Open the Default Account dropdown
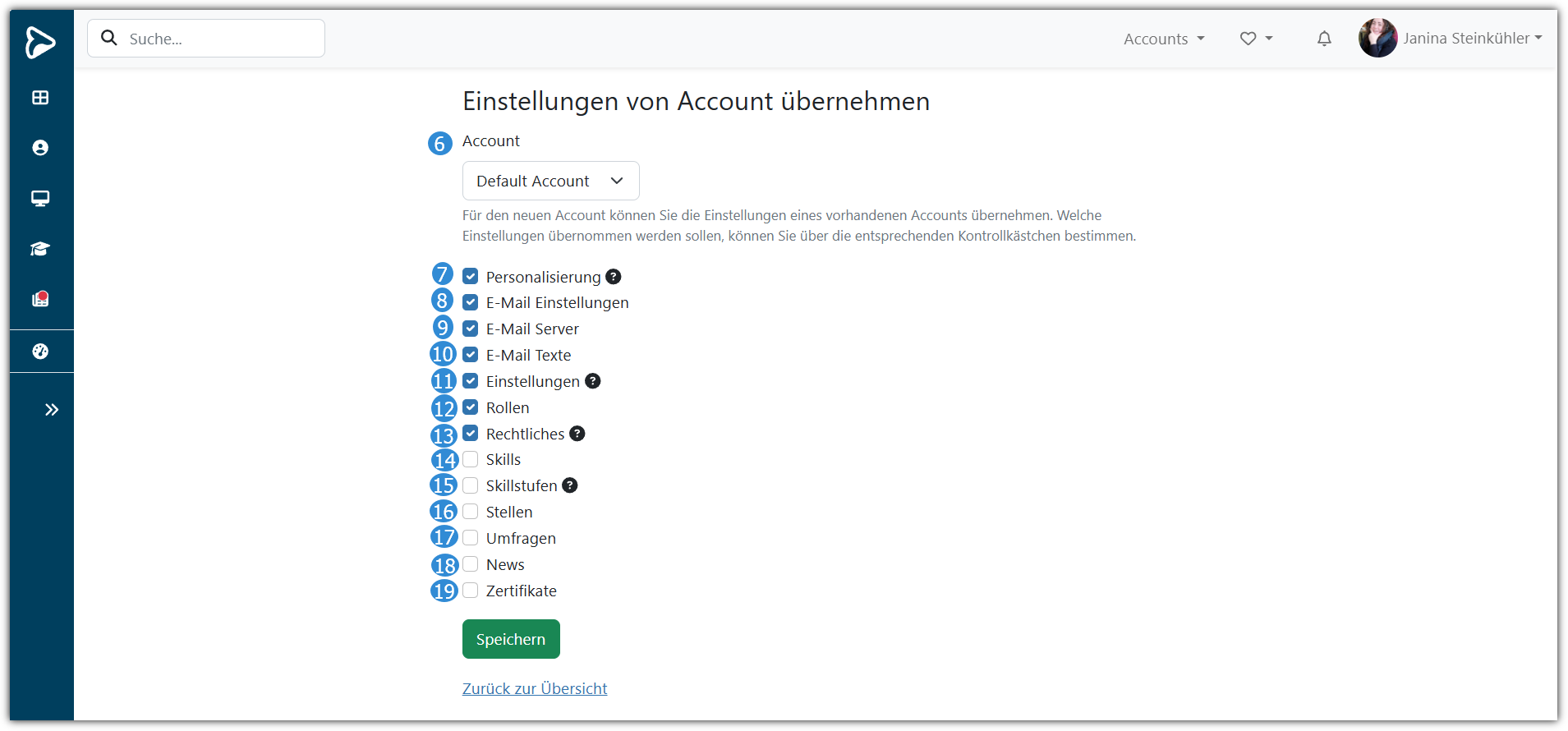Screen dimensions: 1568x731 coord(550,181)
